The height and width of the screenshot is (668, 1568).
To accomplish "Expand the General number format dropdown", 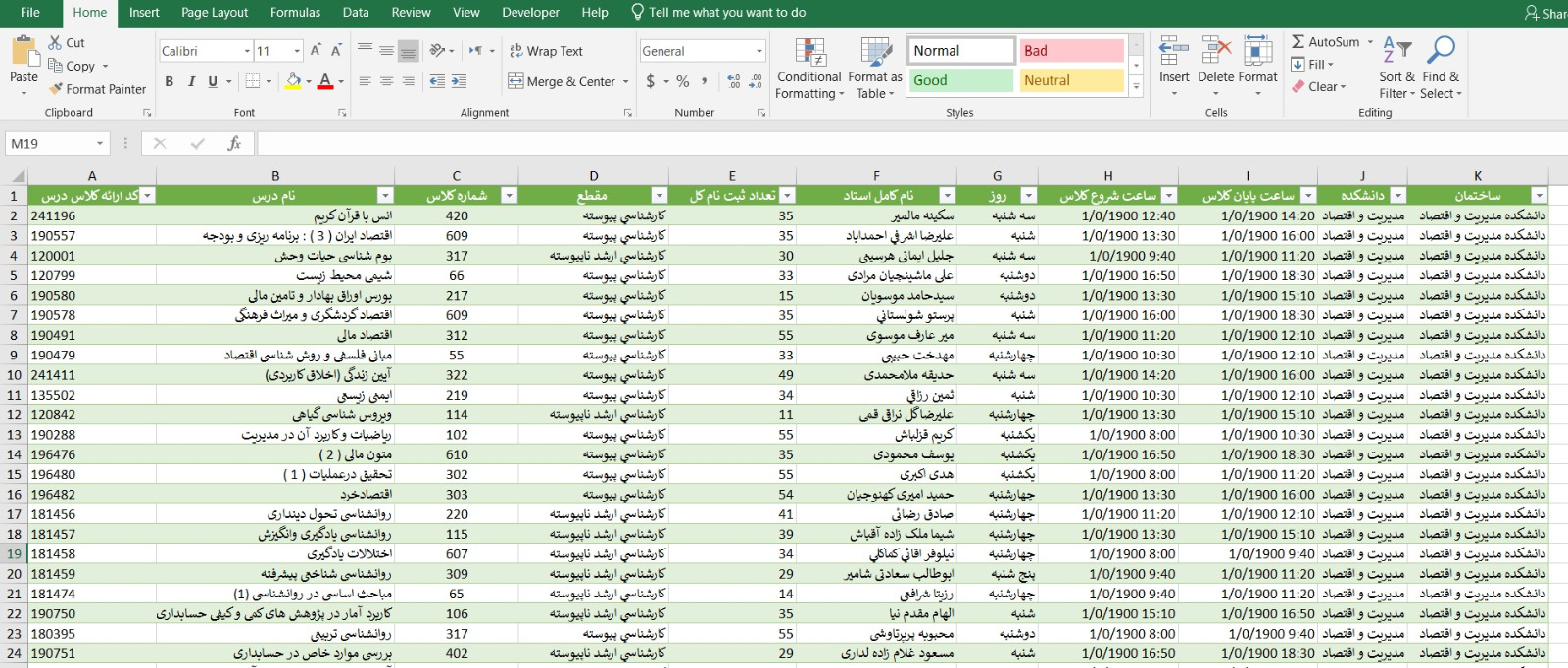I will click(x=759, y=51).
